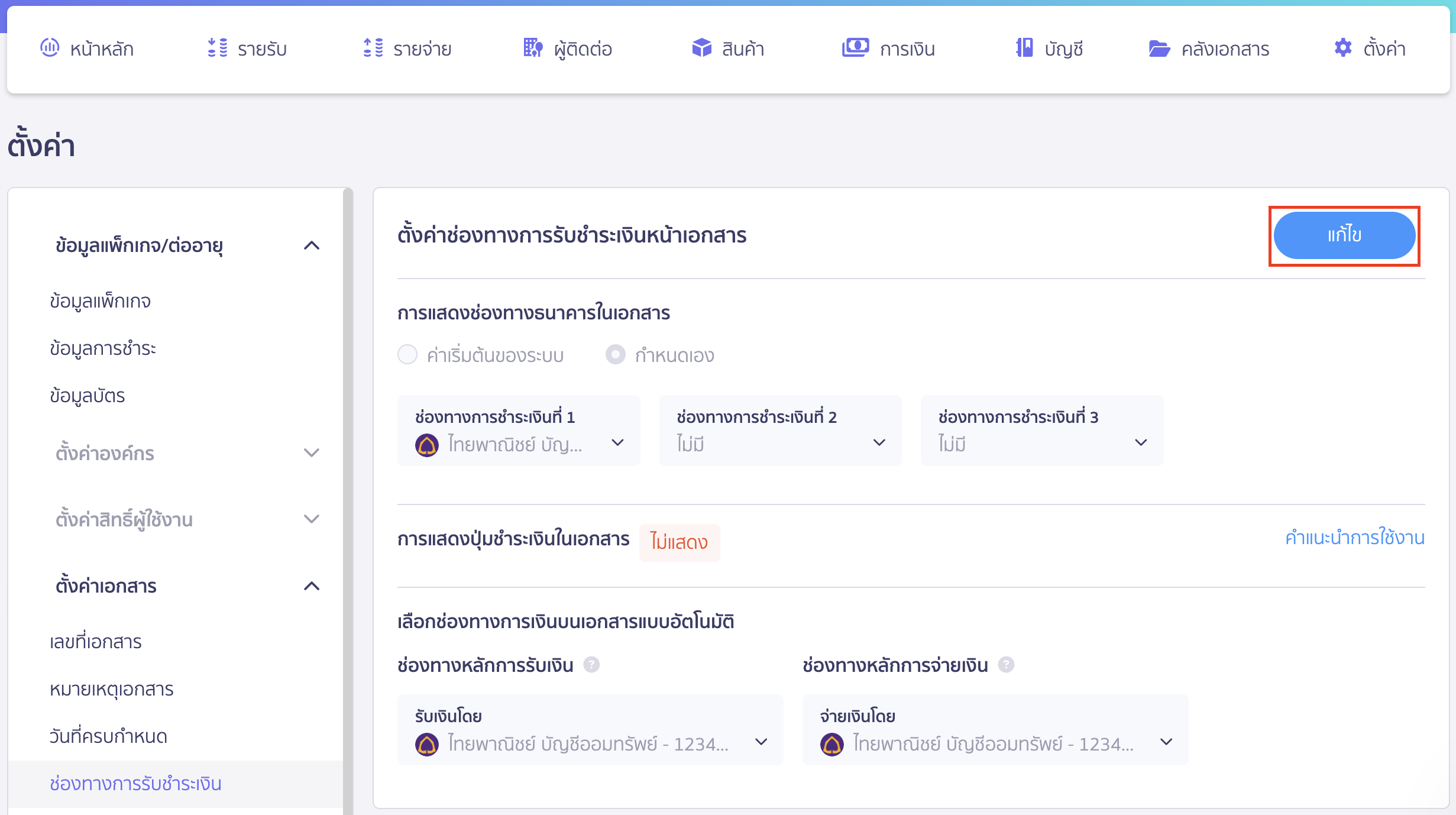Go to หน้าหลัก menu
The height and width of the screenshot is (815, 1456).
(87, 48)
